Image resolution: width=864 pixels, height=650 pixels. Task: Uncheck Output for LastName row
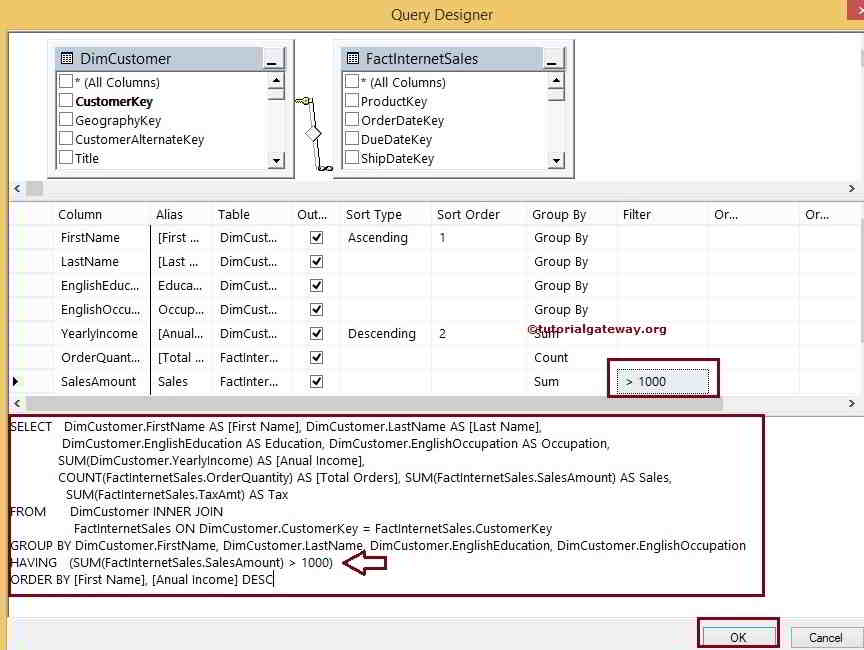[x=316, y=262]
